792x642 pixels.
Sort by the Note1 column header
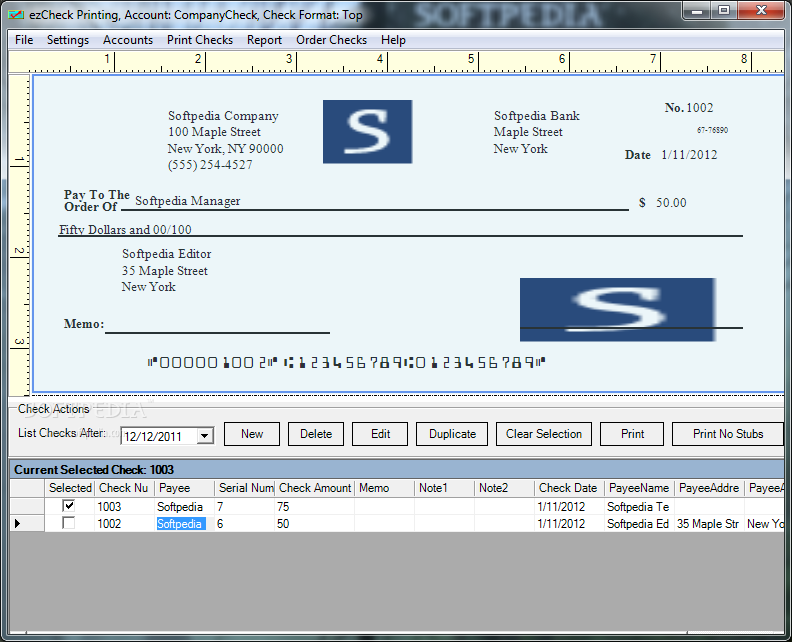point(444,488)
